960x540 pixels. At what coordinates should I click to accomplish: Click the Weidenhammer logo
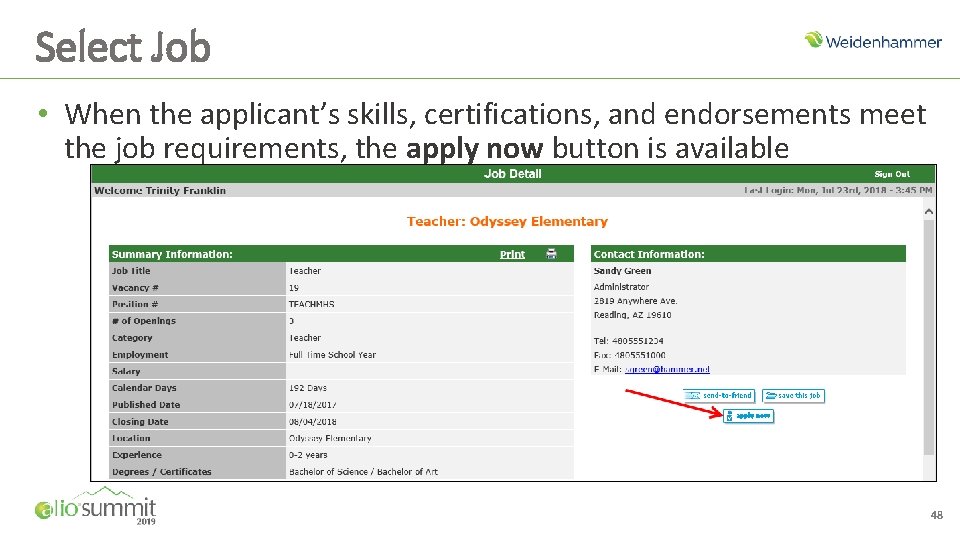tap(873, 41)
